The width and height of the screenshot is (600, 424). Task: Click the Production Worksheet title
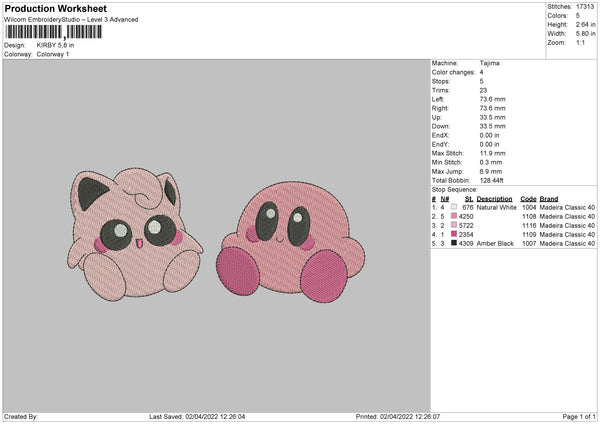click(x=56, y=9)
